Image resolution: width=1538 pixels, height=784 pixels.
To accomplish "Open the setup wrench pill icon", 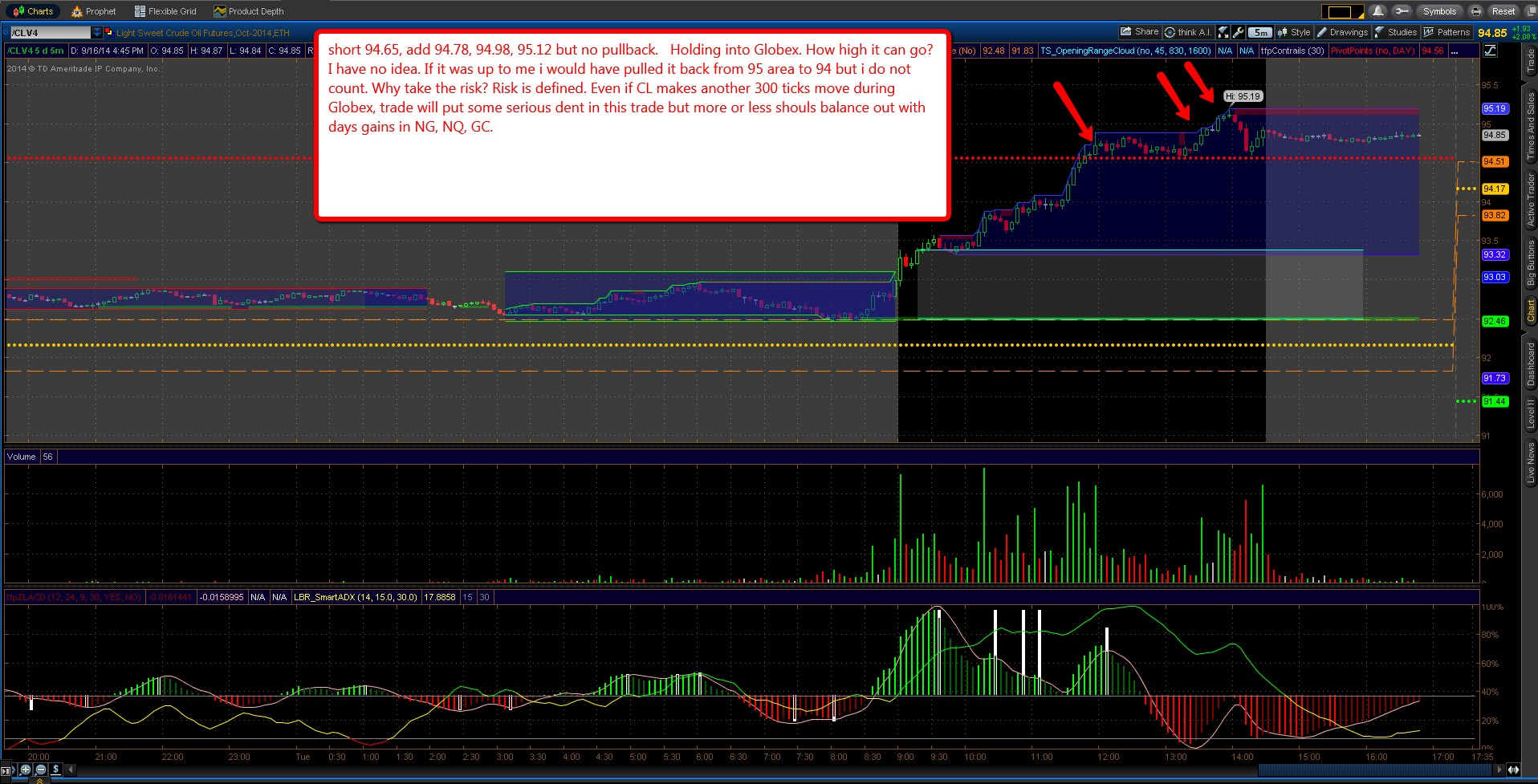I will tap(1402, 11).
